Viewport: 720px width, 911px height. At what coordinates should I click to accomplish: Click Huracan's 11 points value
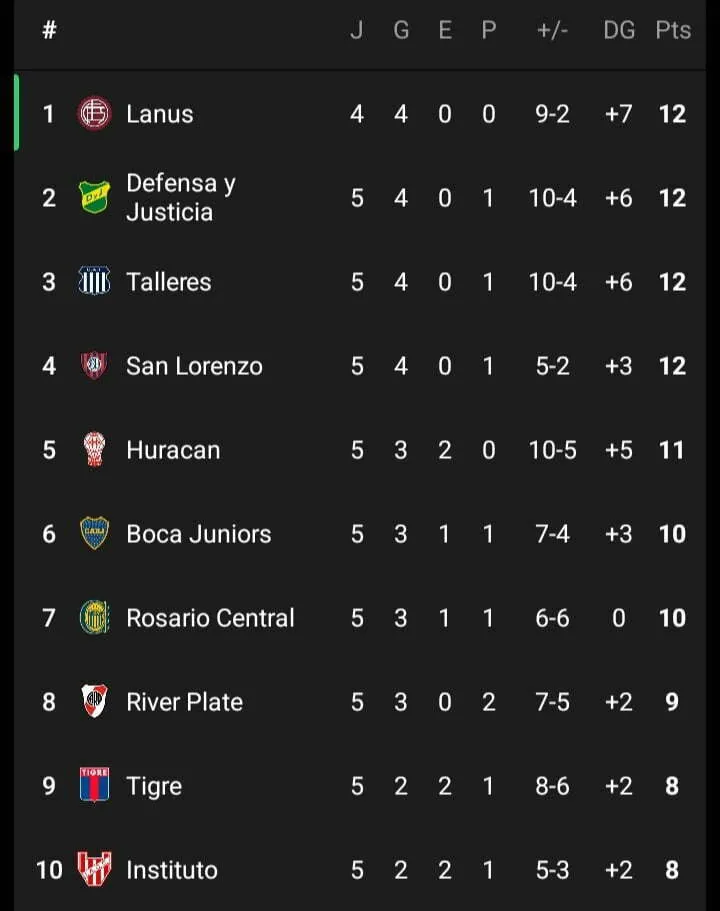click(x=672, y=450)
